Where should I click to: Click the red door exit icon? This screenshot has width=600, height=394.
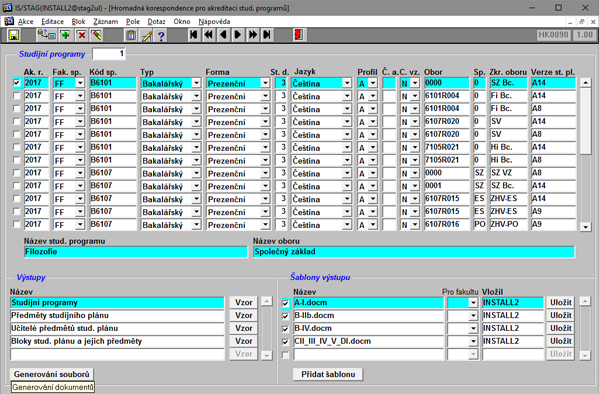pyautogui.click(x=299, y=35)
